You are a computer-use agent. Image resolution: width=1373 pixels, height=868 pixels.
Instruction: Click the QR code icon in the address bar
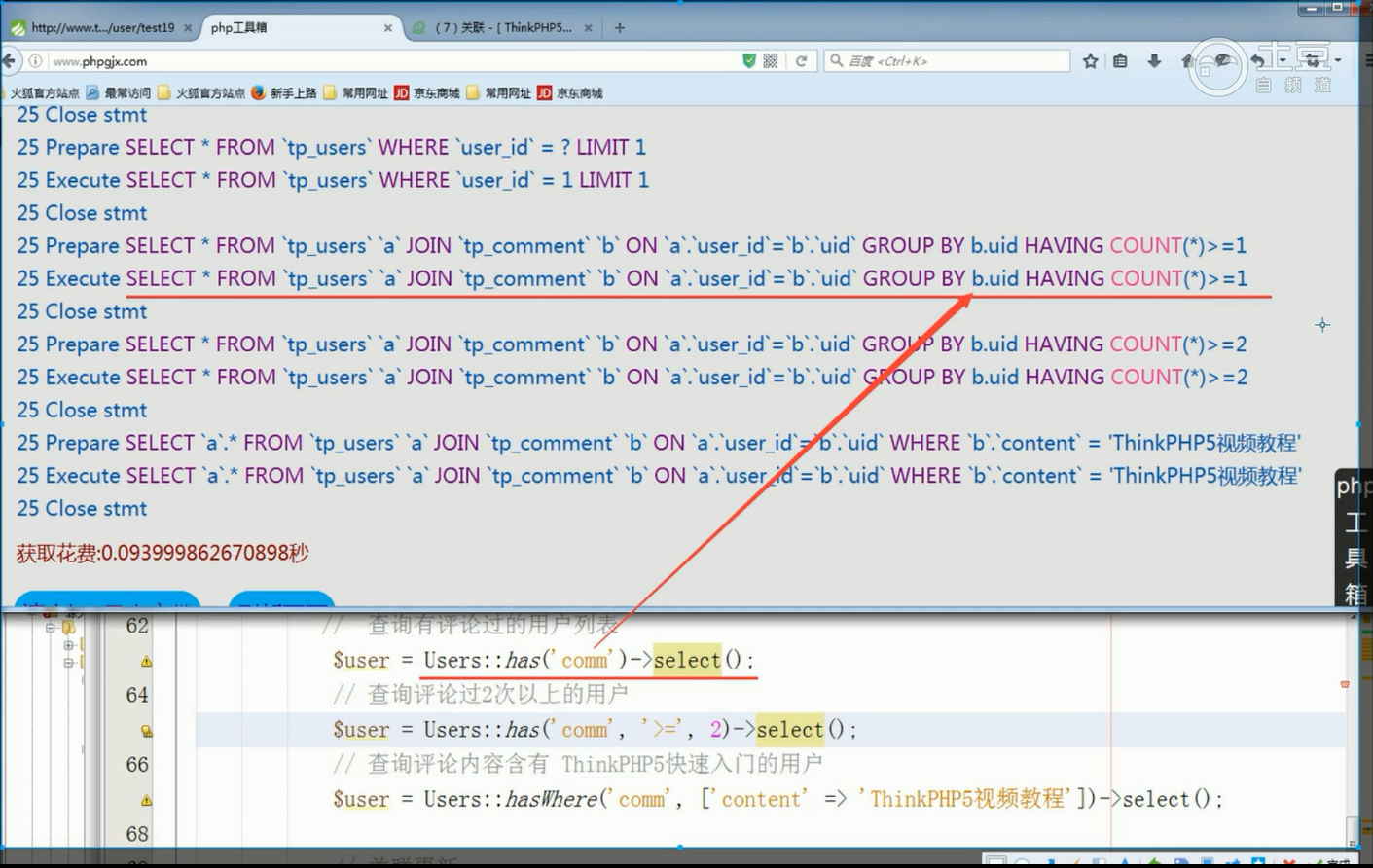tap(769, 60)
